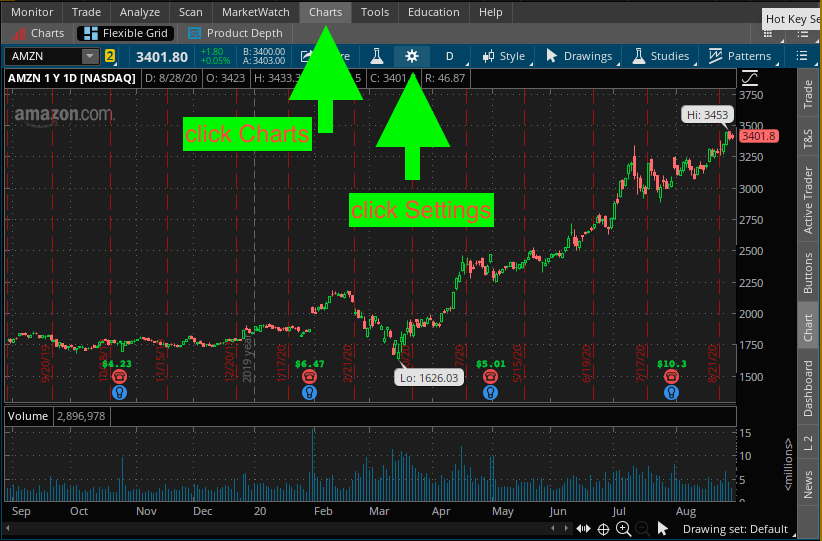Click the Patterns toolbar icon

pyautogui.click(x=715, y=56)
